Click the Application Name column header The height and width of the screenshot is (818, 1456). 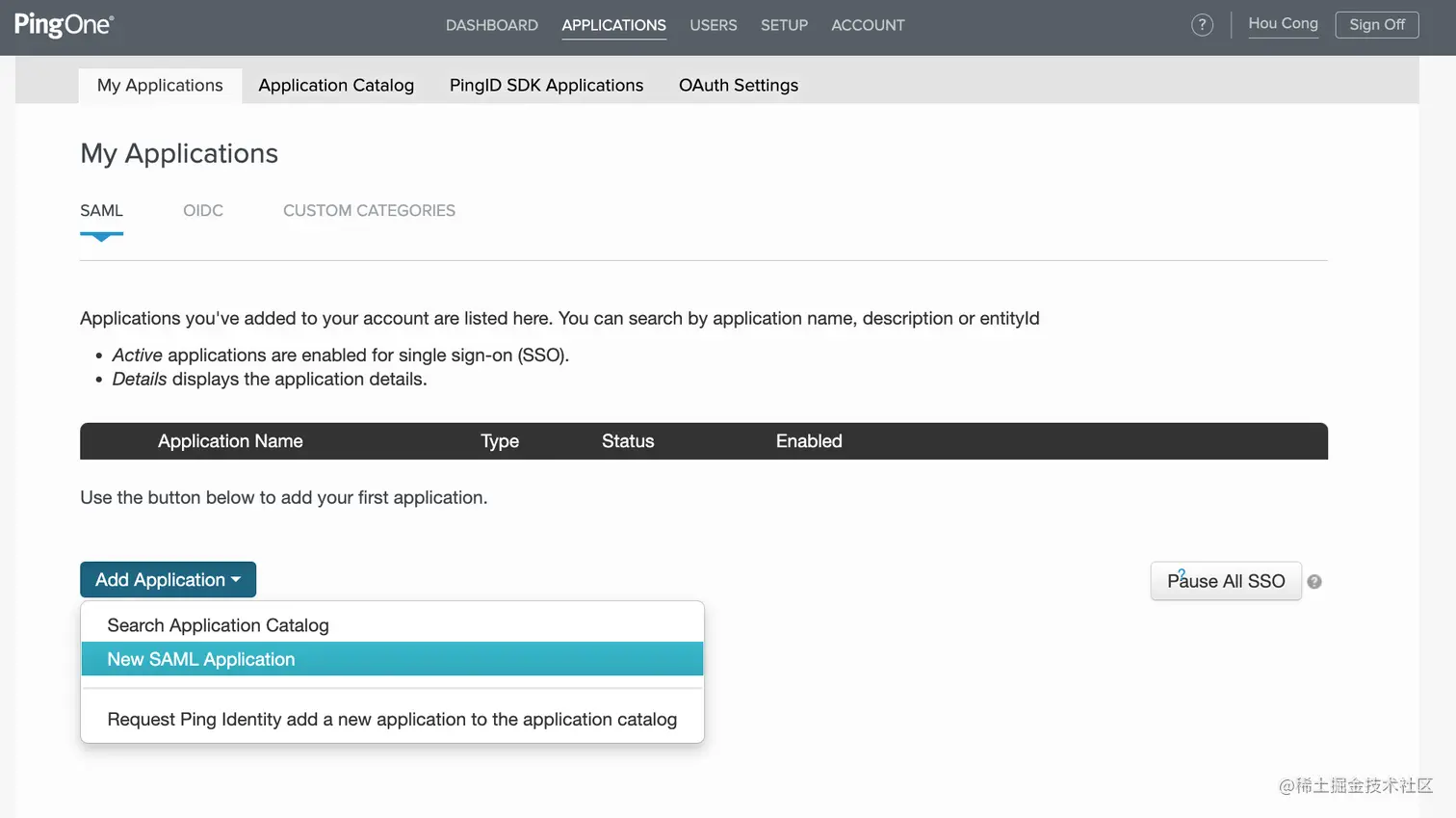[x=230, y=441]
